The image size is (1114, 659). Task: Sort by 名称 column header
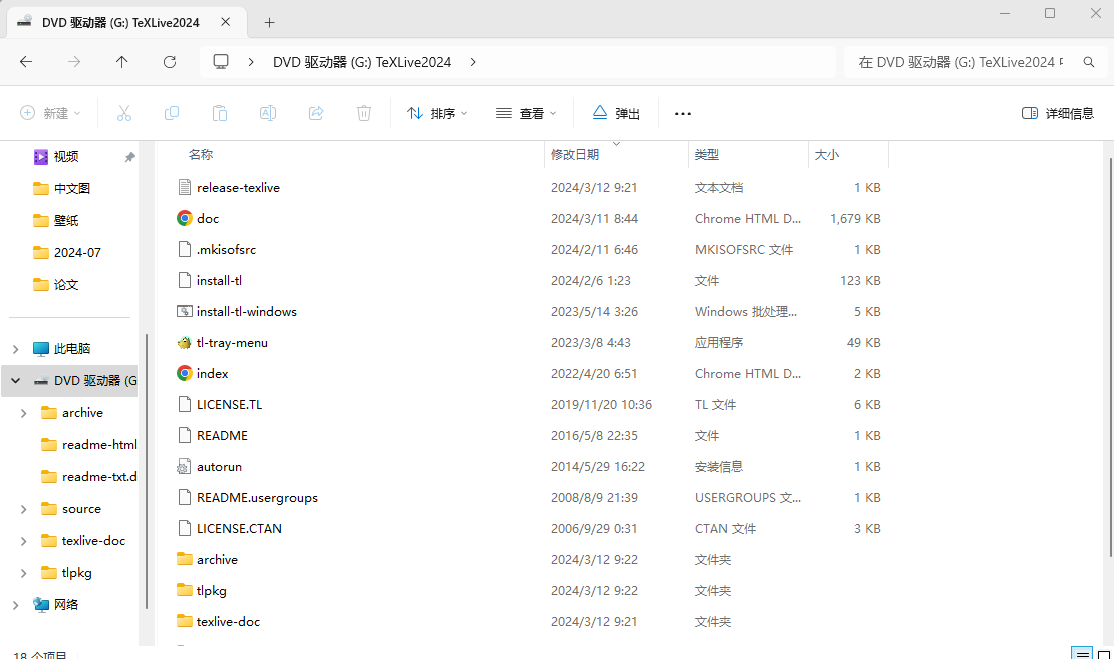pos(201,154)
